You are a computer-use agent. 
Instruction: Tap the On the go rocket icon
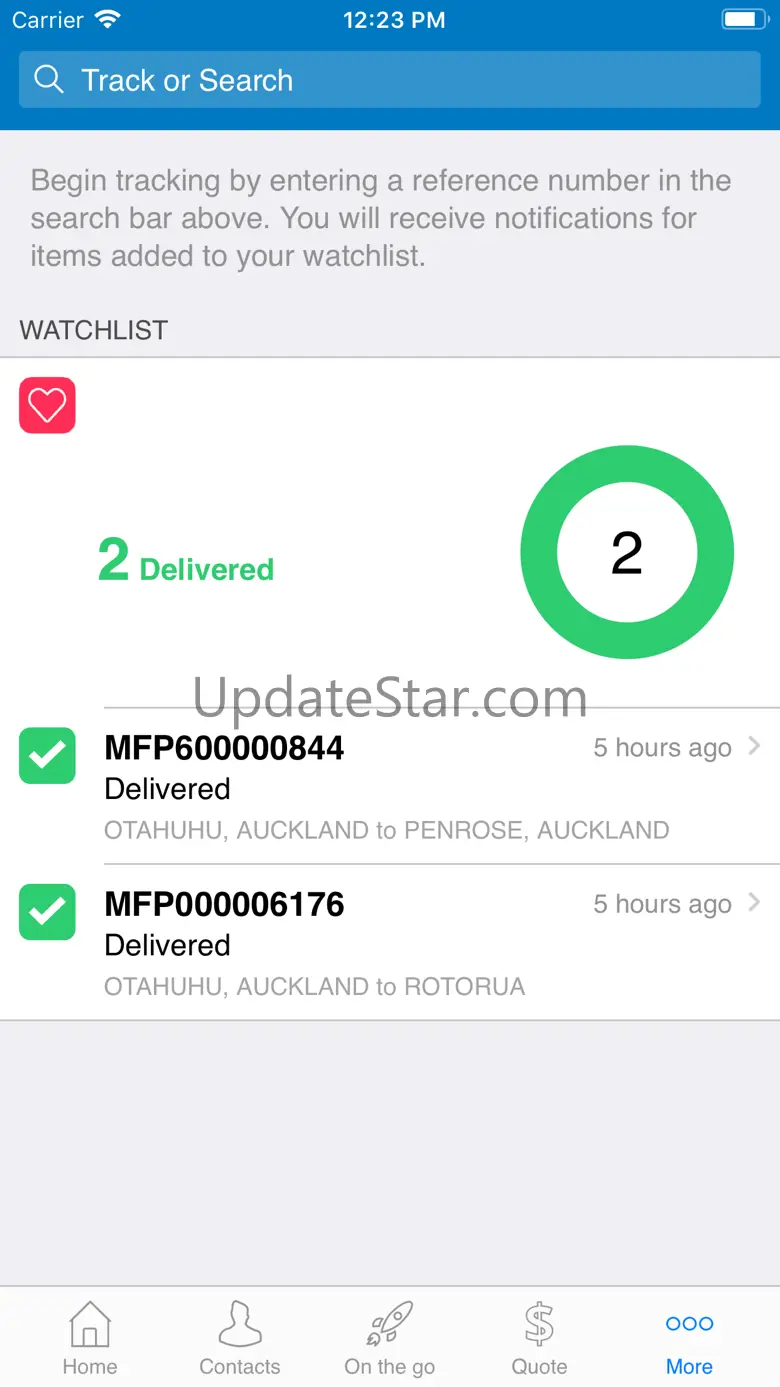[x=390, y=1324]
